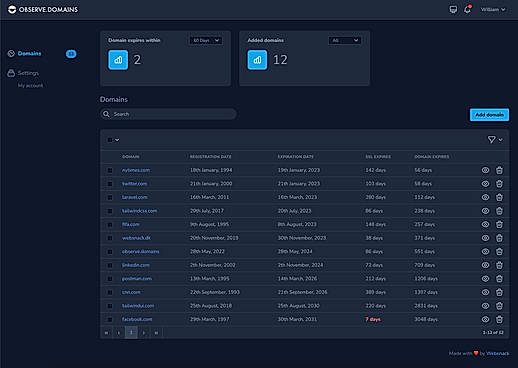Click the Domains sidebar icon
Viewport: 518px width, 368px height.
[x=11, y=53]
